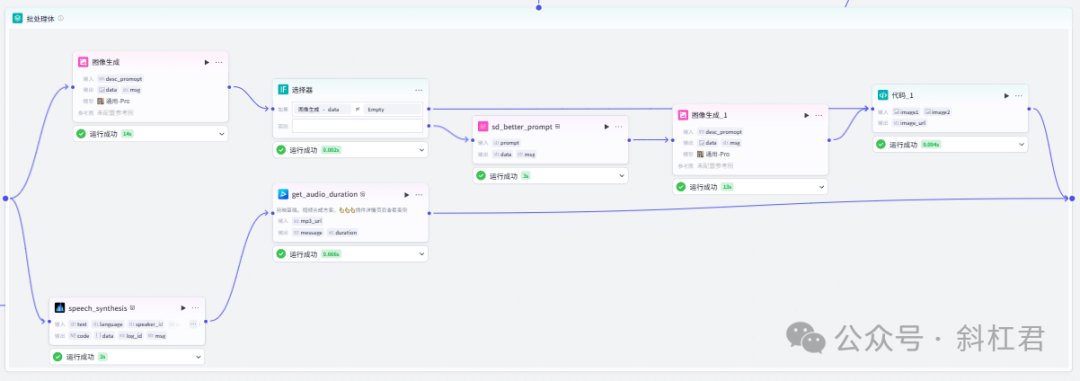
Task: Open the three-dot menu on speech_synthesis
Action: [195, 308]
